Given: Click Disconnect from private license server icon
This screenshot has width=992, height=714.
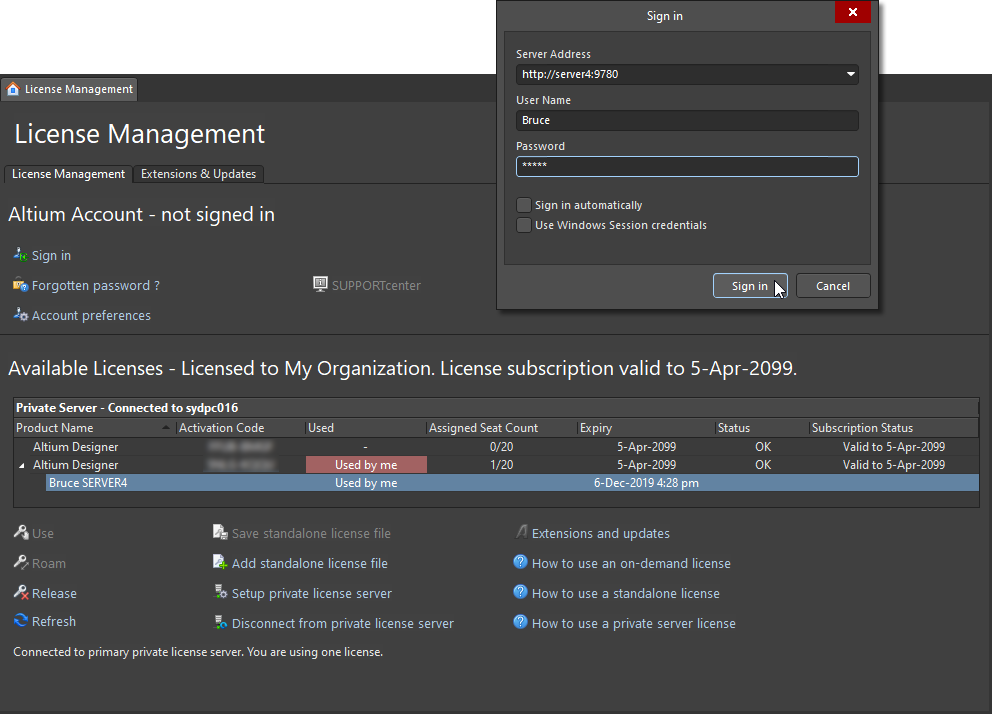Looking at the screenshot, I should 221,623.
